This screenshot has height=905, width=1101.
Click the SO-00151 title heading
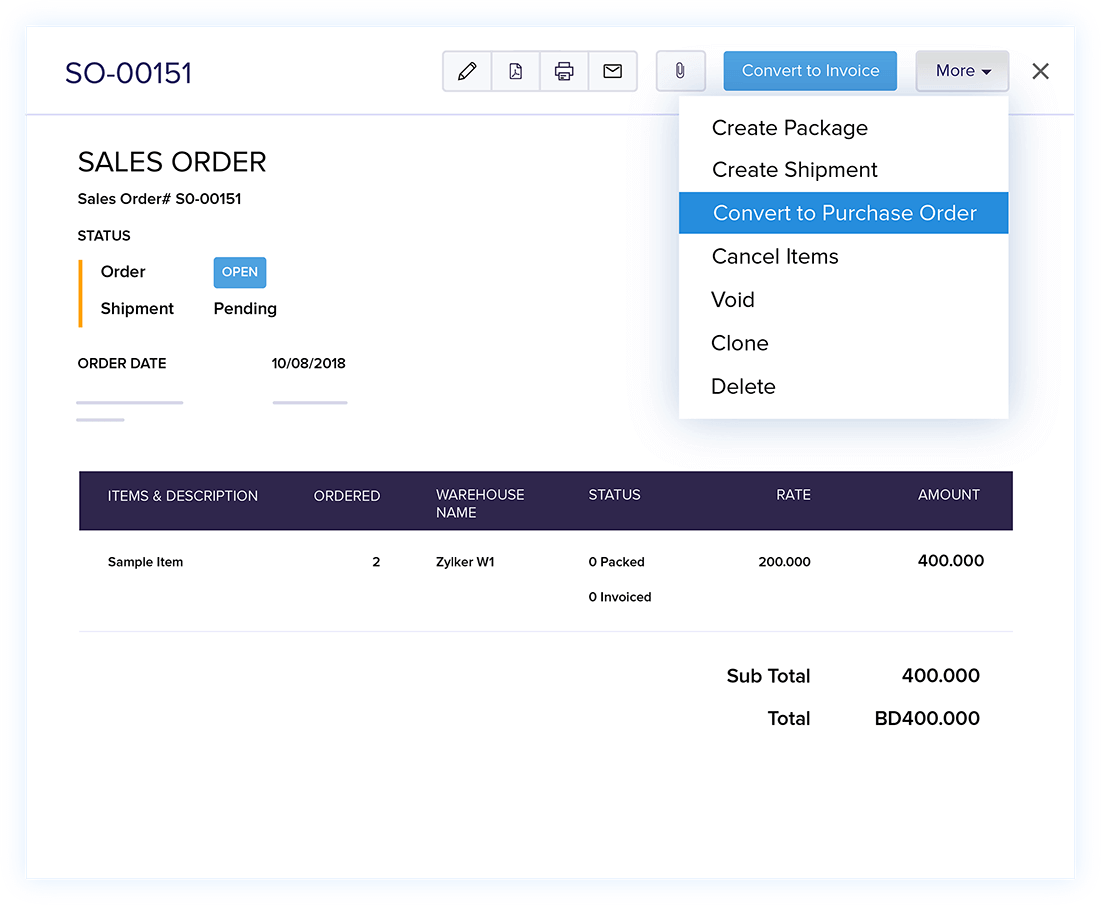coord(128,73)
